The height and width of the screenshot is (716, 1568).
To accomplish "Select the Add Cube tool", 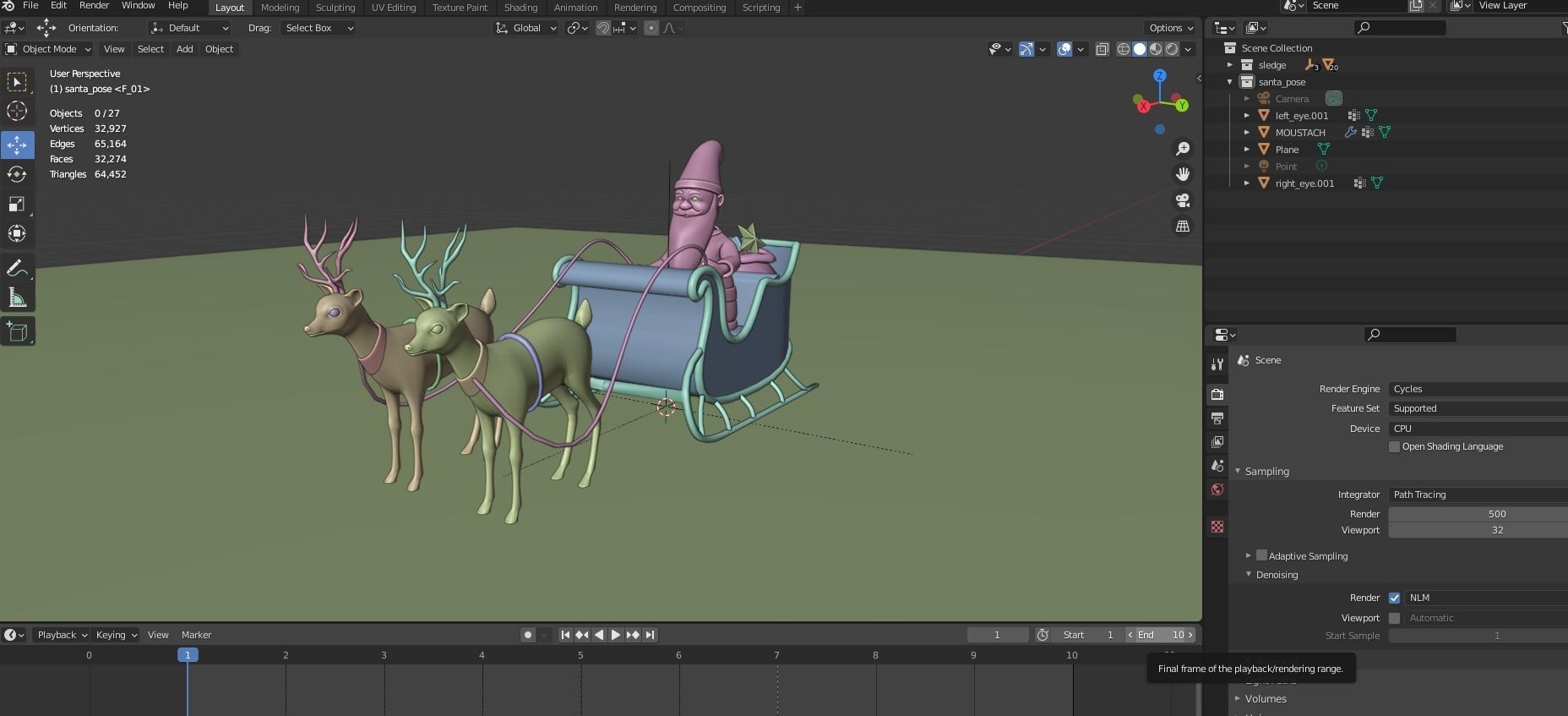I will [17, 331].
